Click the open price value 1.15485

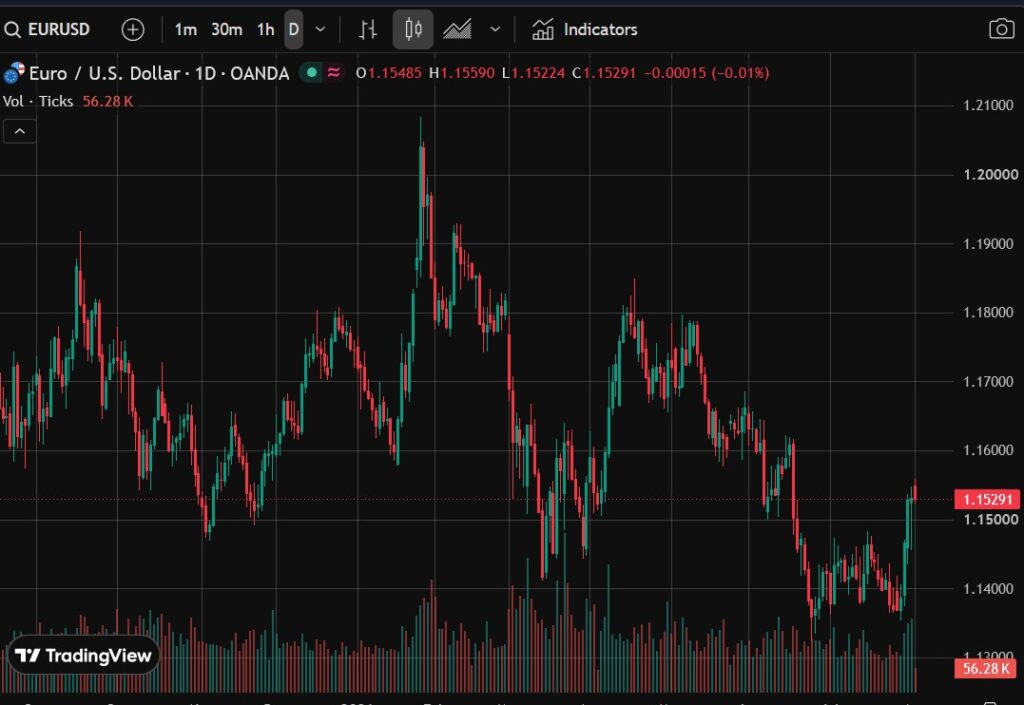[394, 73]
